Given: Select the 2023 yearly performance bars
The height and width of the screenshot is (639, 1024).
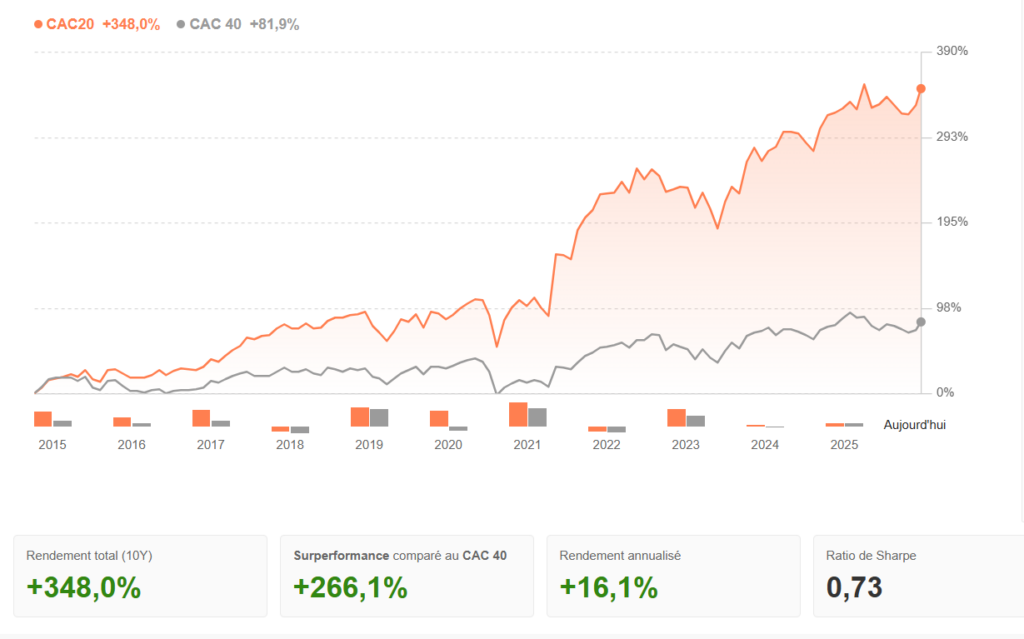Looking at the screenshot, I should (x=686, y=418).
